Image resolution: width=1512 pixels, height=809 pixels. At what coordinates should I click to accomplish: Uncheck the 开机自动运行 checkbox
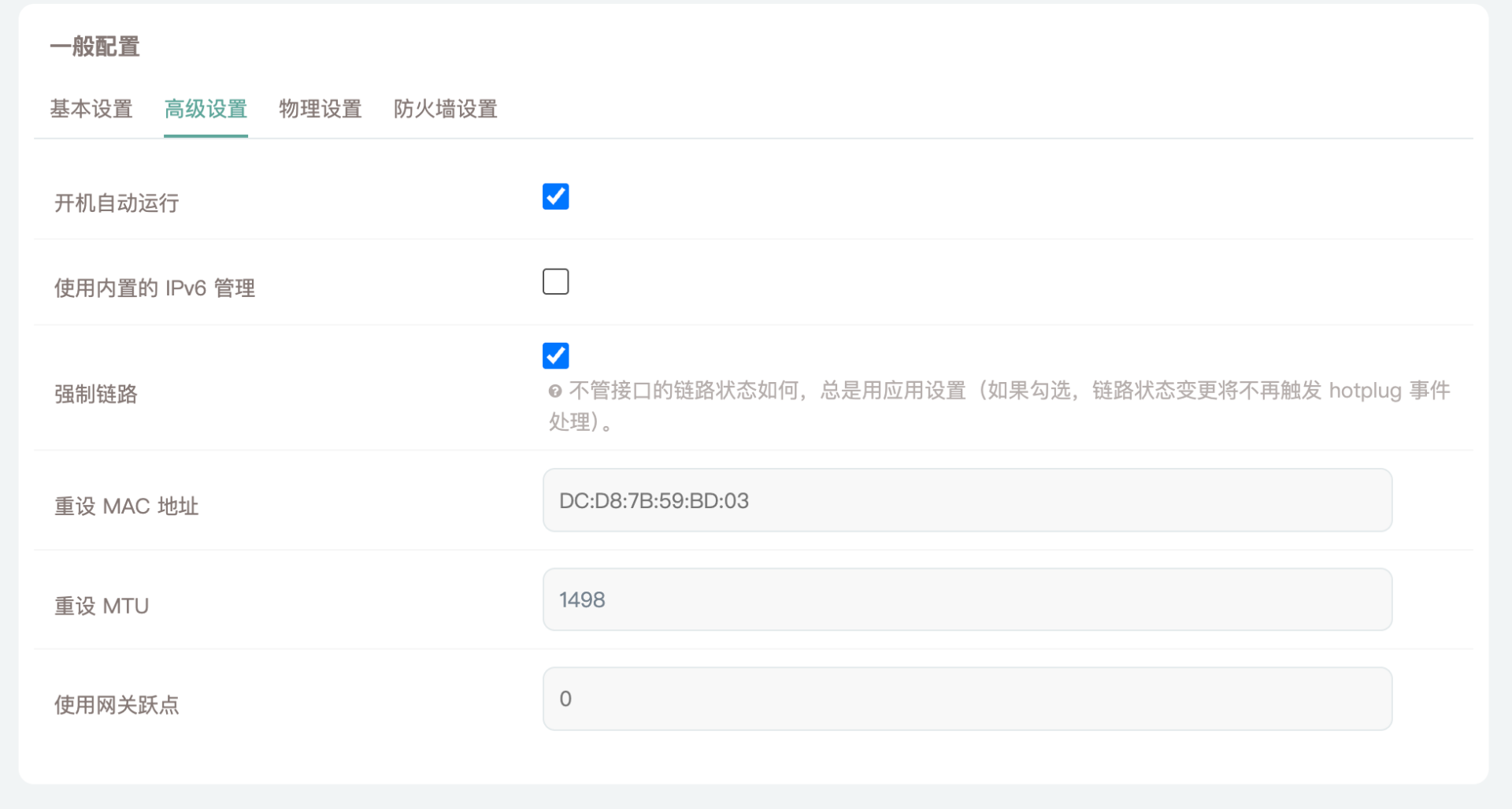coord(555,196)
